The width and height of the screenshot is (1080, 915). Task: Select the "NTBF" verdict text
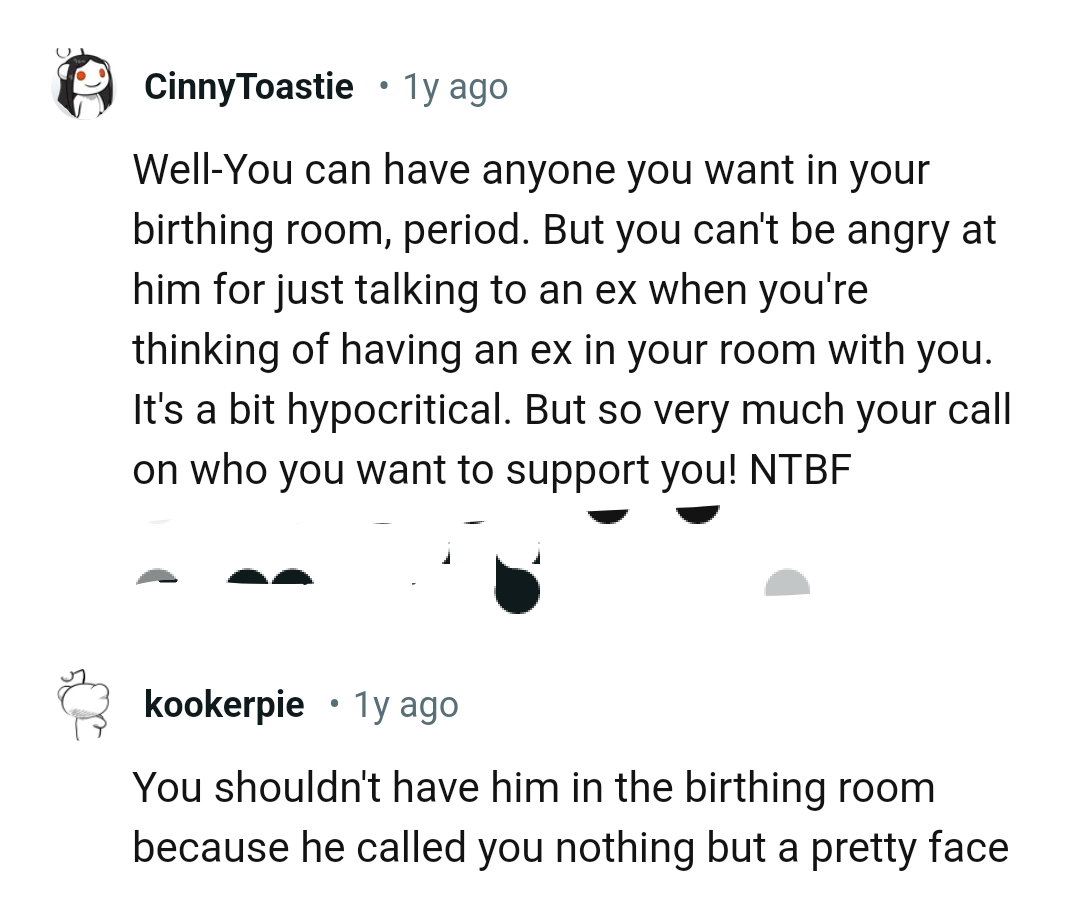click(x=800, y=471)
